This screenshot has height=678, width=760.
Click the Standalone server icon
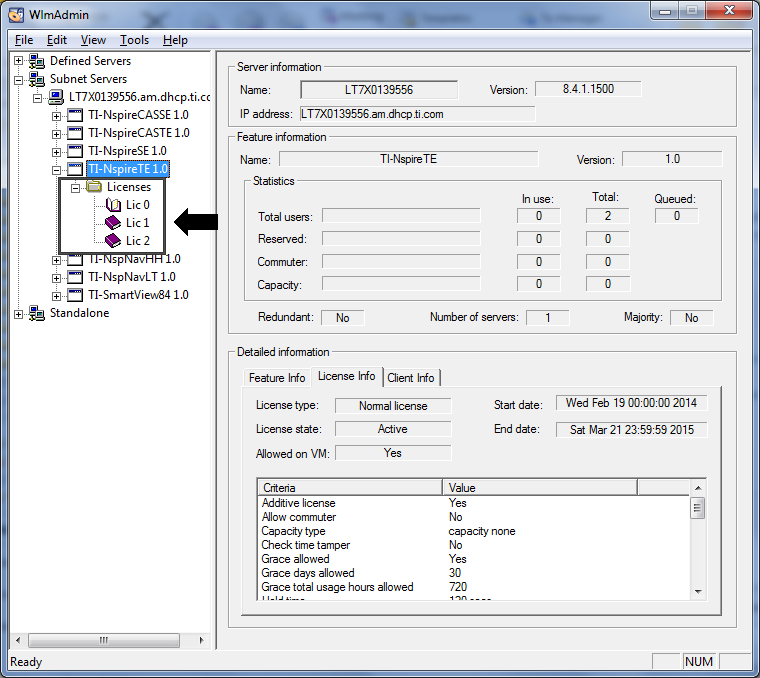click(x=37, y=313)
